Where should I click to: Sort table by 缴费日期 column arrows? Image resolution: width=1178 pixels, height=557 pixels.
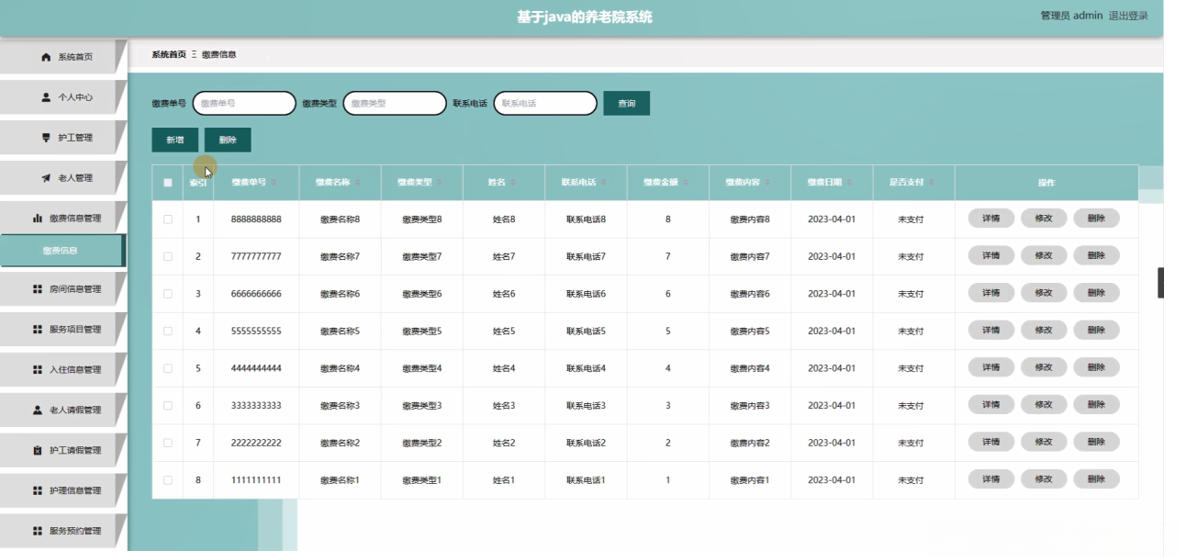(x=850, y=183)
